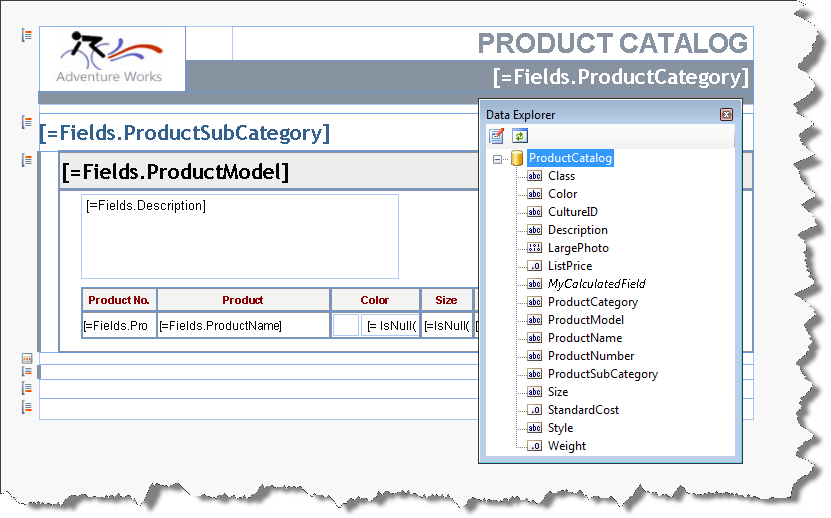Select the Color field in Data Explorer
This screenshot has width=831, height=518.
pyautogui.click(x=562, y=194)
